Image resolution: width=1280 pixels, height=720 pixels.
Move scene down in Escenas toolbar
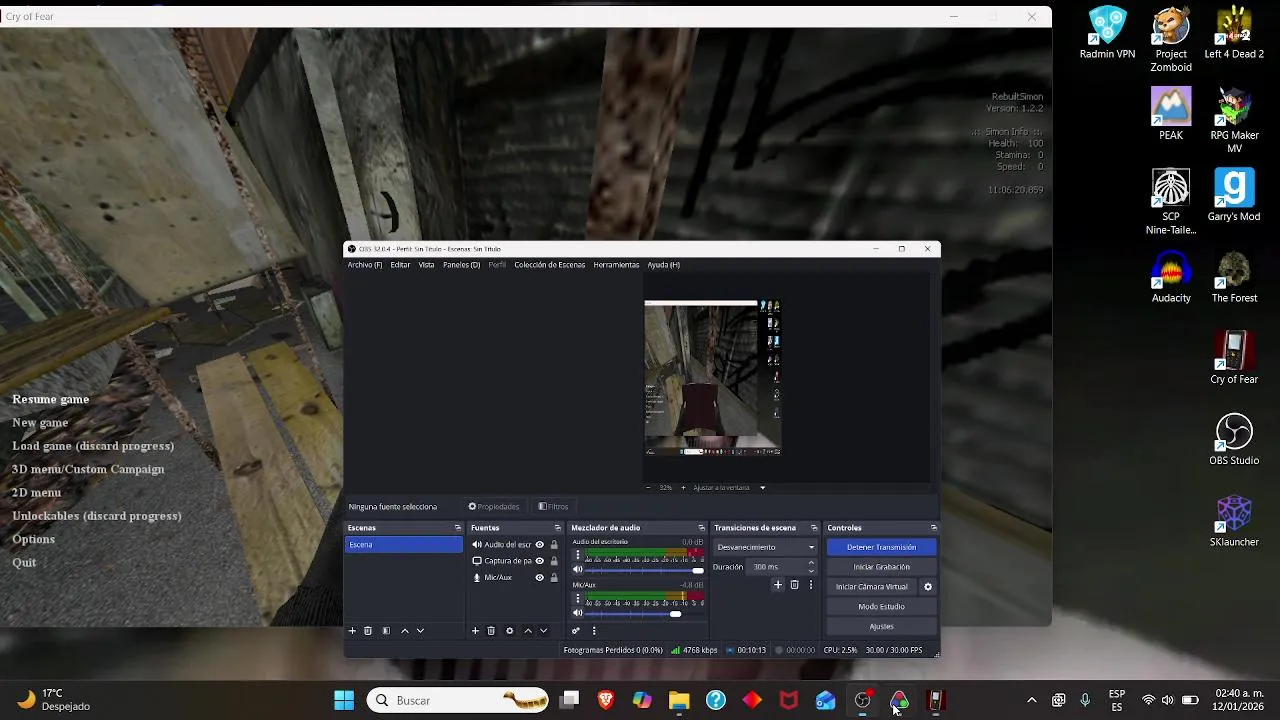[420, 631]
